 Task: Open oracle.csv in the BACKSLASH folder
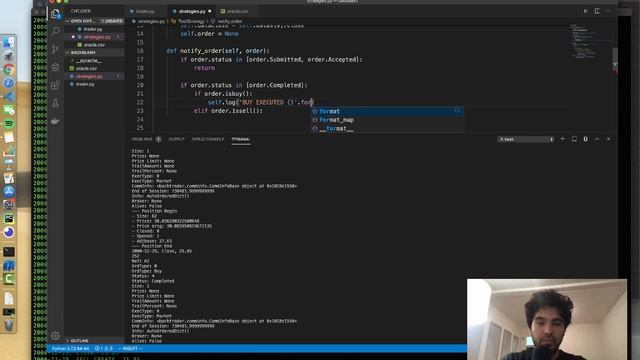[x=86, y=68]
